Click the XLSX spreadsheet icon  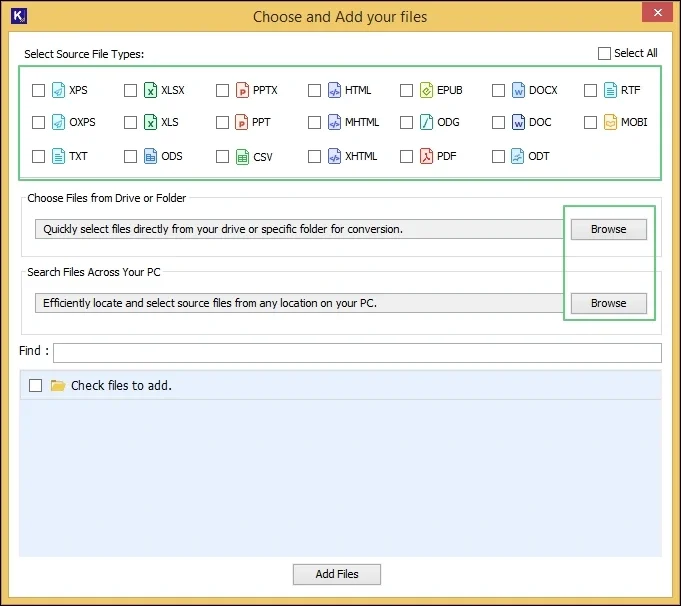150,90
